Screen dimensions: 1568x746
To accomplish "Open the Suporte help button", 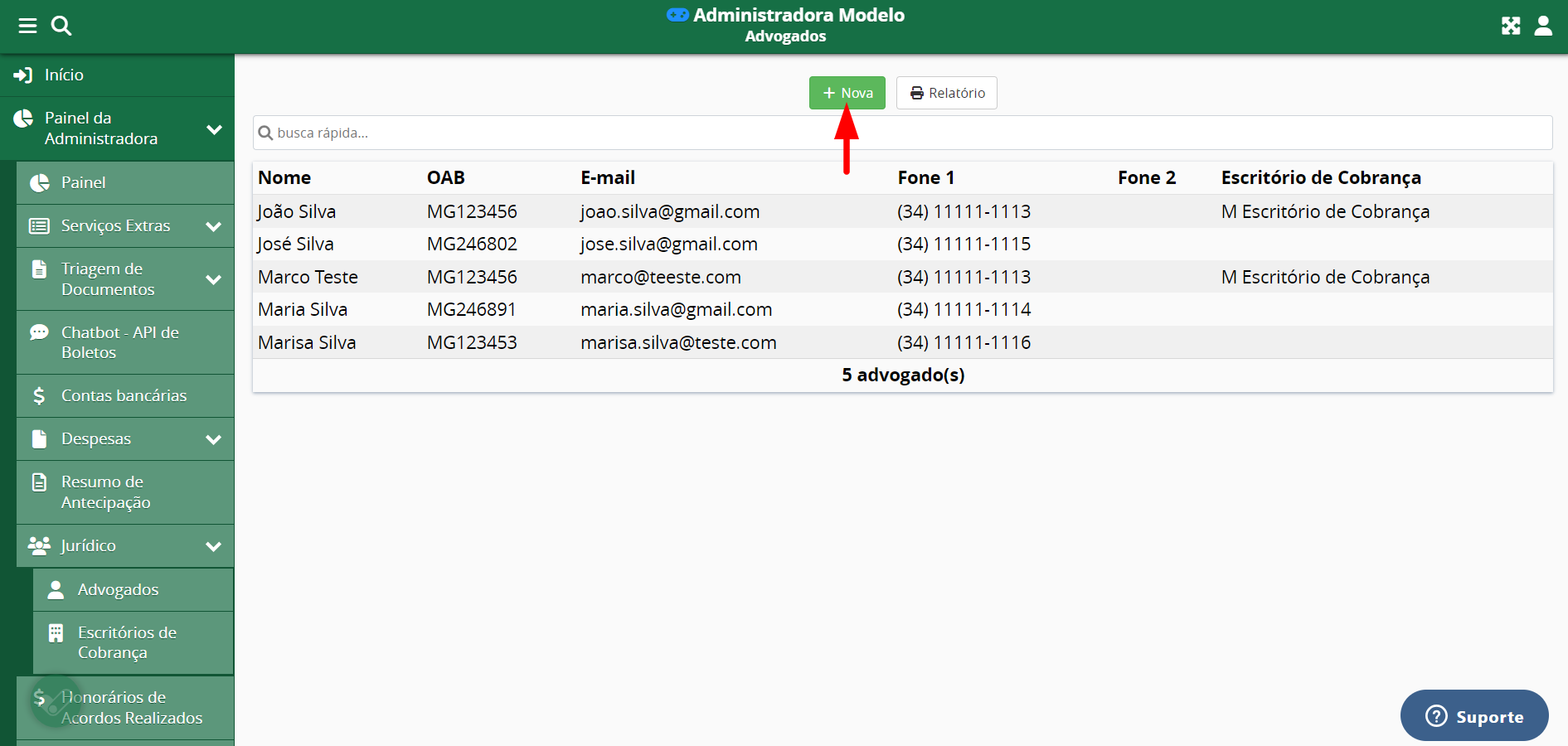I will (x=1473, y=716).
